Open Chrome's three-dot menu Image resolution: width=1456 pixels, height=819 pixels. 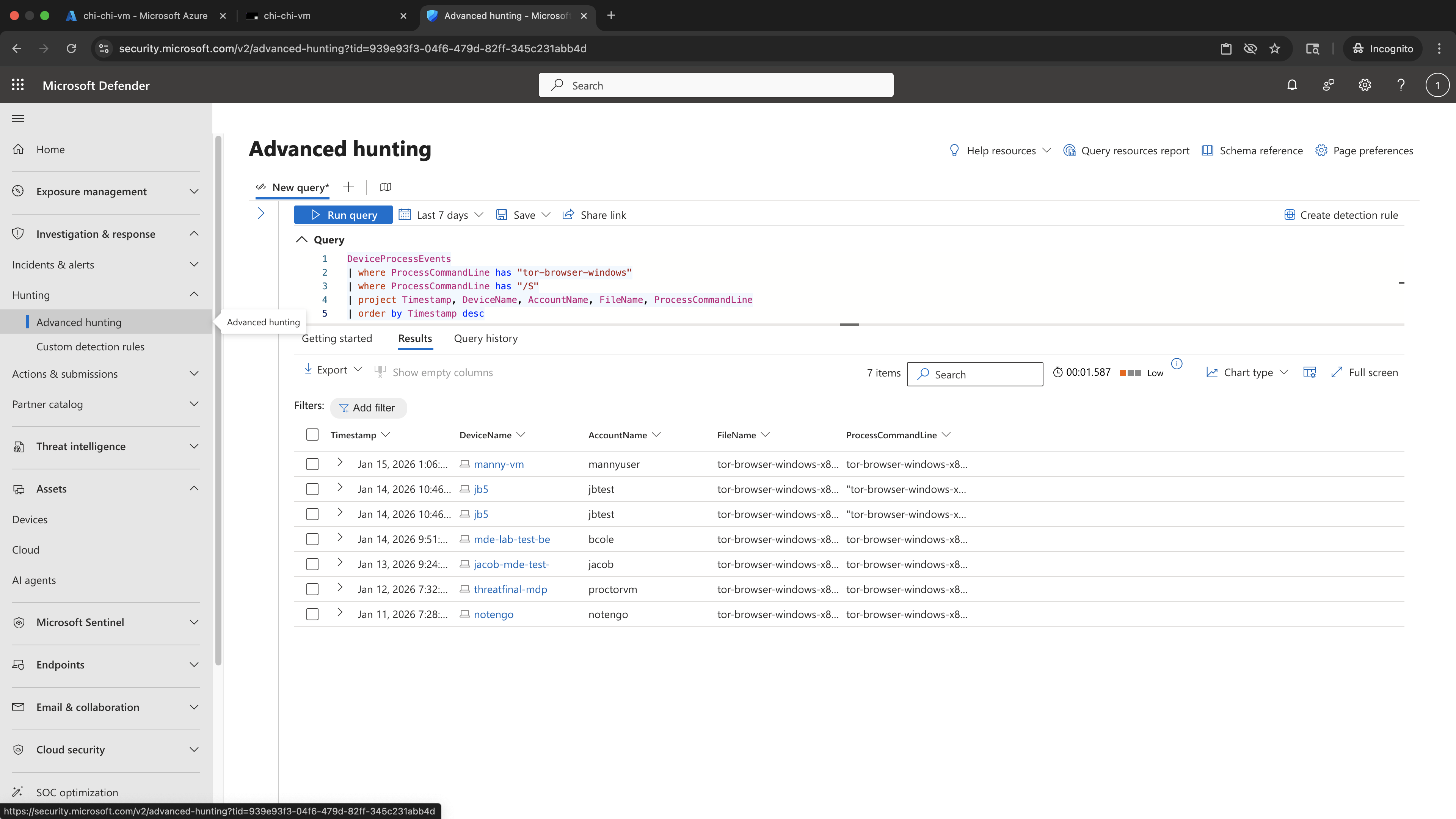click(1439, 49)
